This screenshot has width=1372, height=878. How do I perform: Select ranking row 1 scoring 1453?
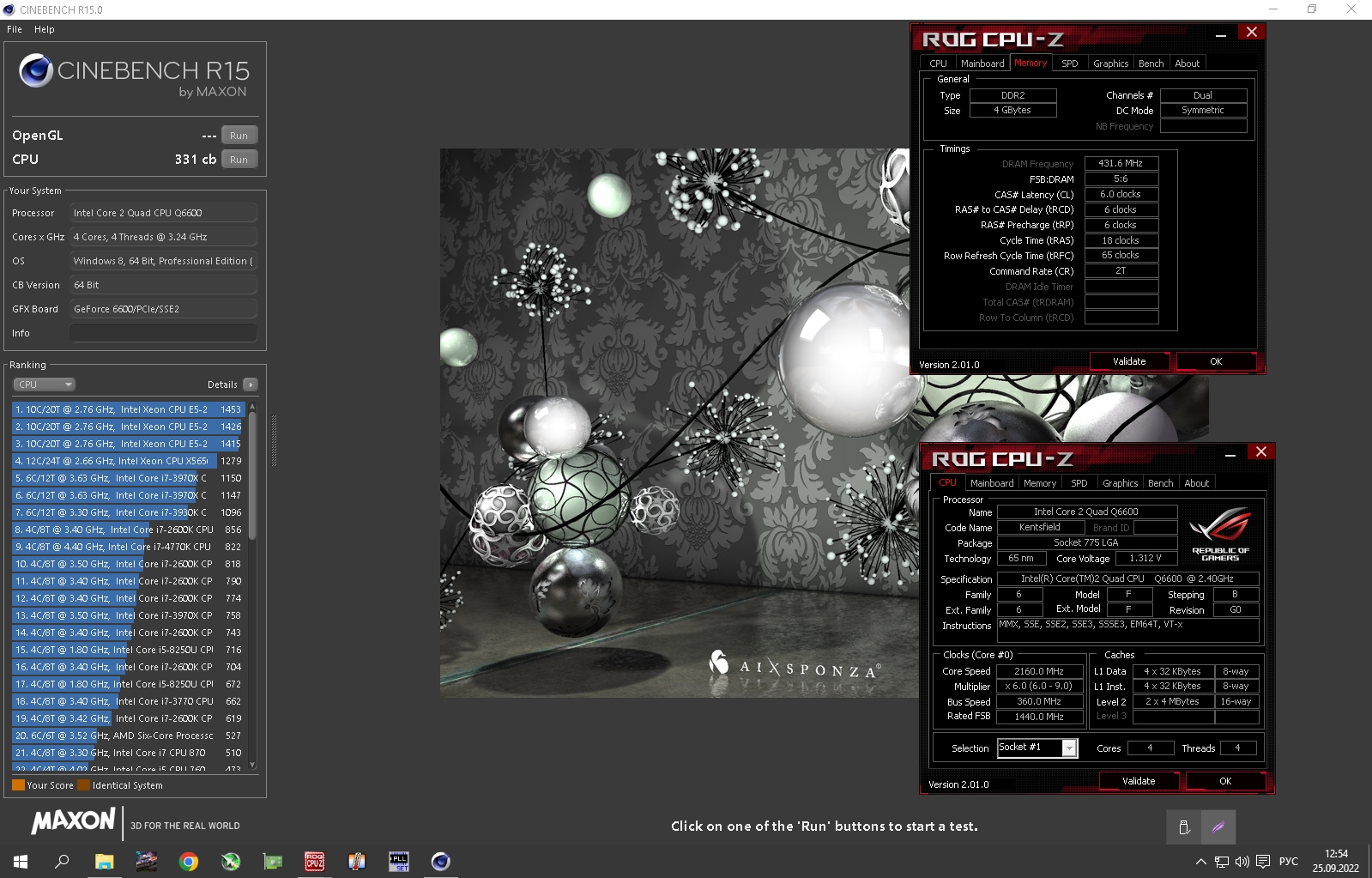coord(128,409)
